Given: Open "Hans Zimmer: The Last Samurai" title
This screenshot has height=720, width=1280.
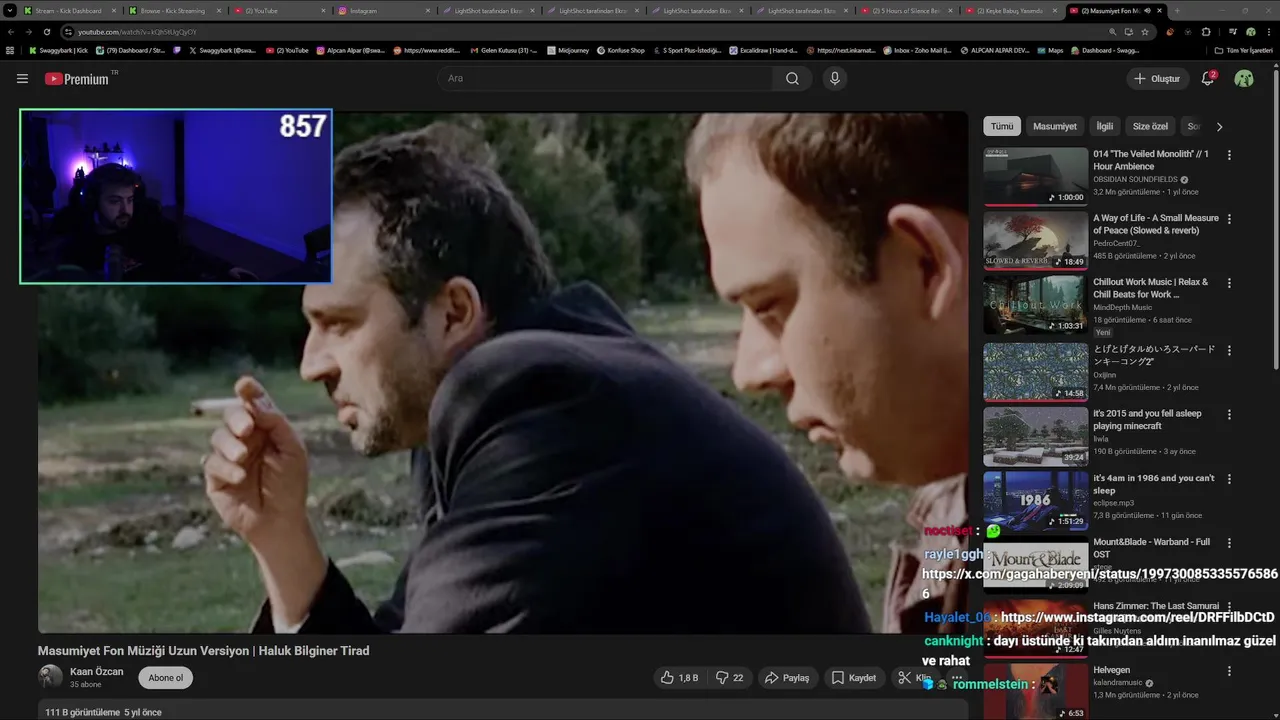Looking at the screenshot, I should [x=1155, y=606].
